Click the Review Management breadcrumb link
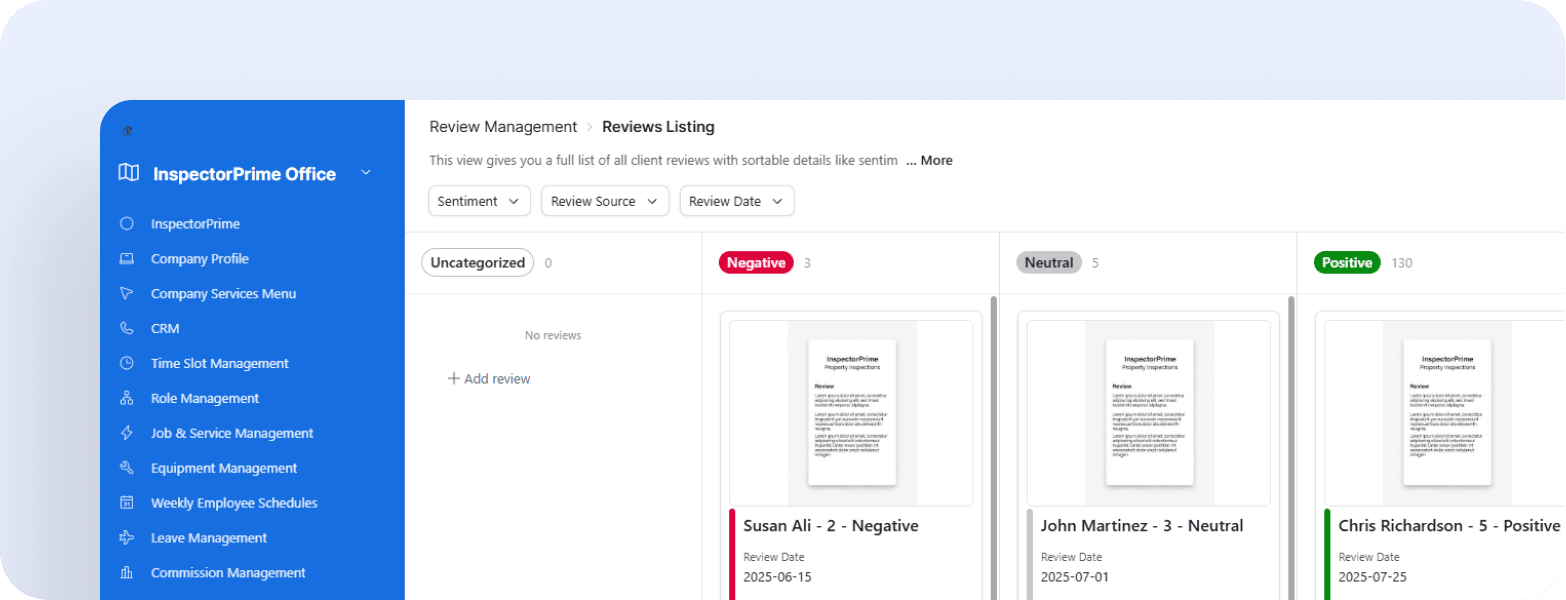 point(503,127)
